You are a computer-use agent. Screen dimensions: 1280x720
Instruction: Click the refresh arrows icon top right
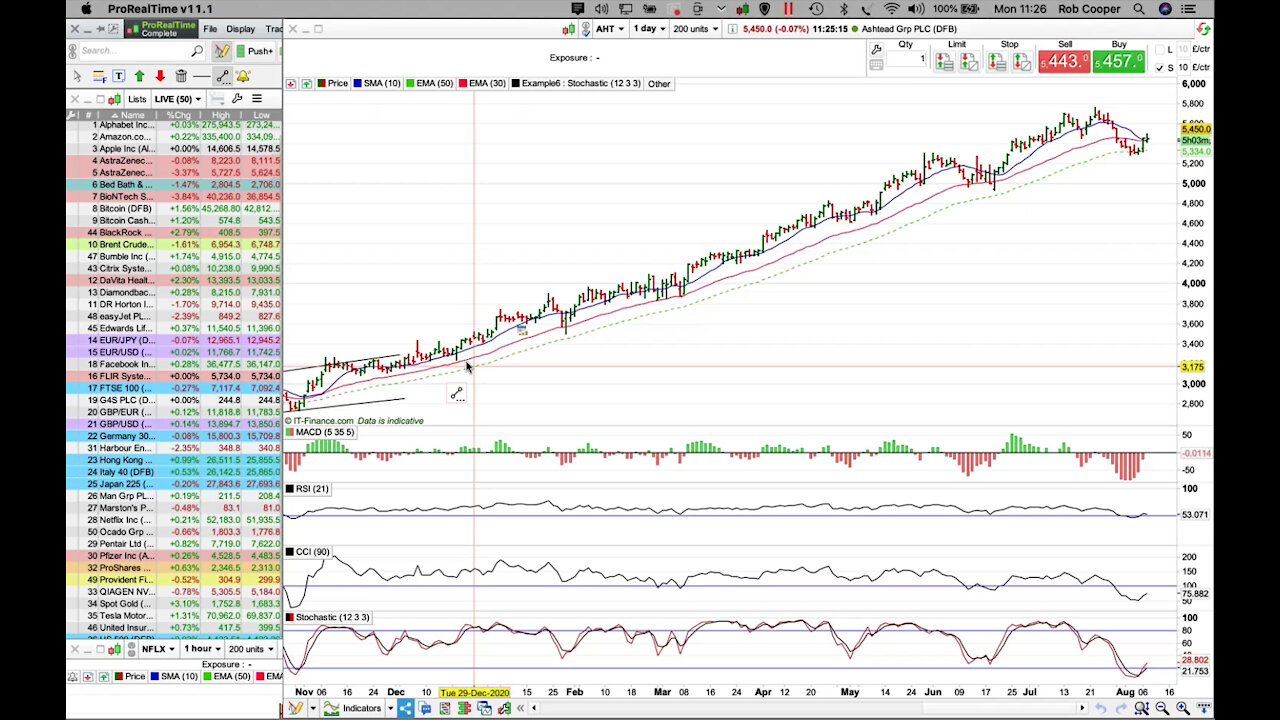1204,29
